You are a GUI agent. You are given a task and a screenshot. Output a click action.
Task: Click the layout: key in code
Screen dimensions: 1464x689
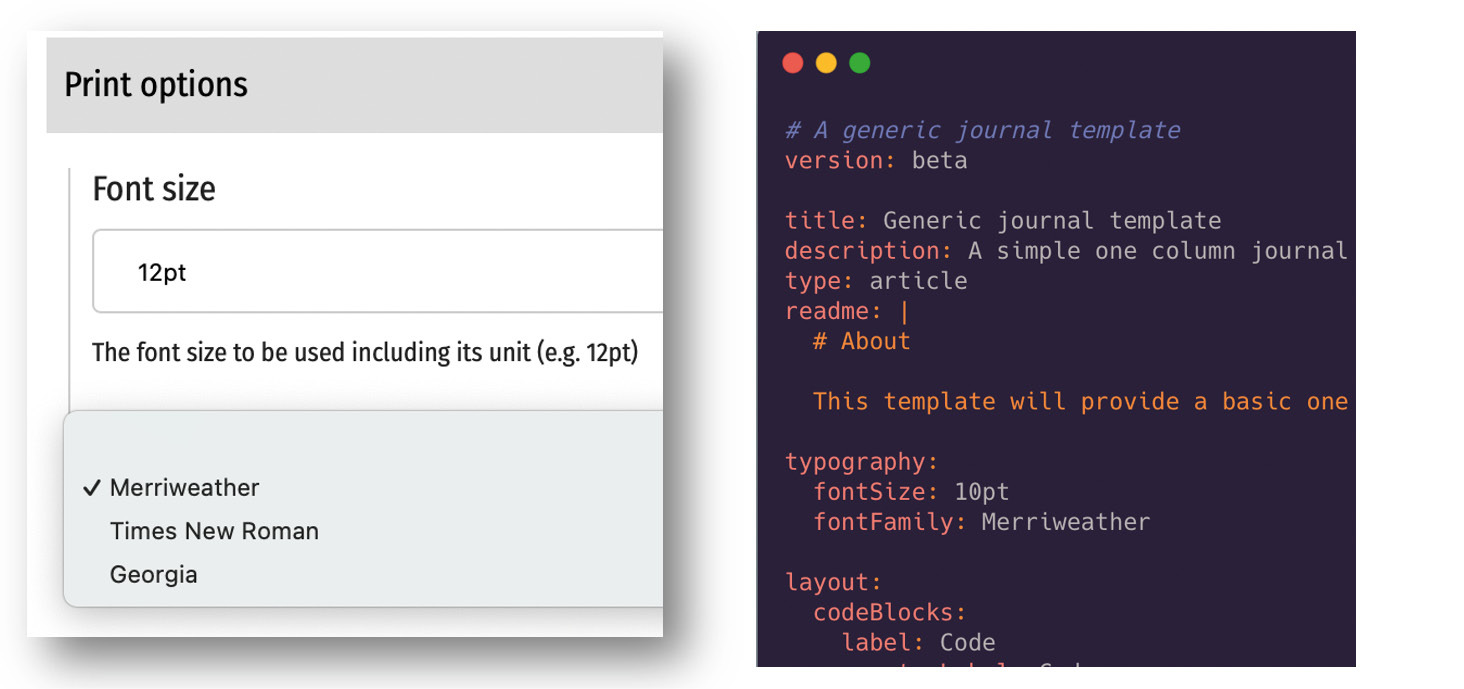(834, 582)
